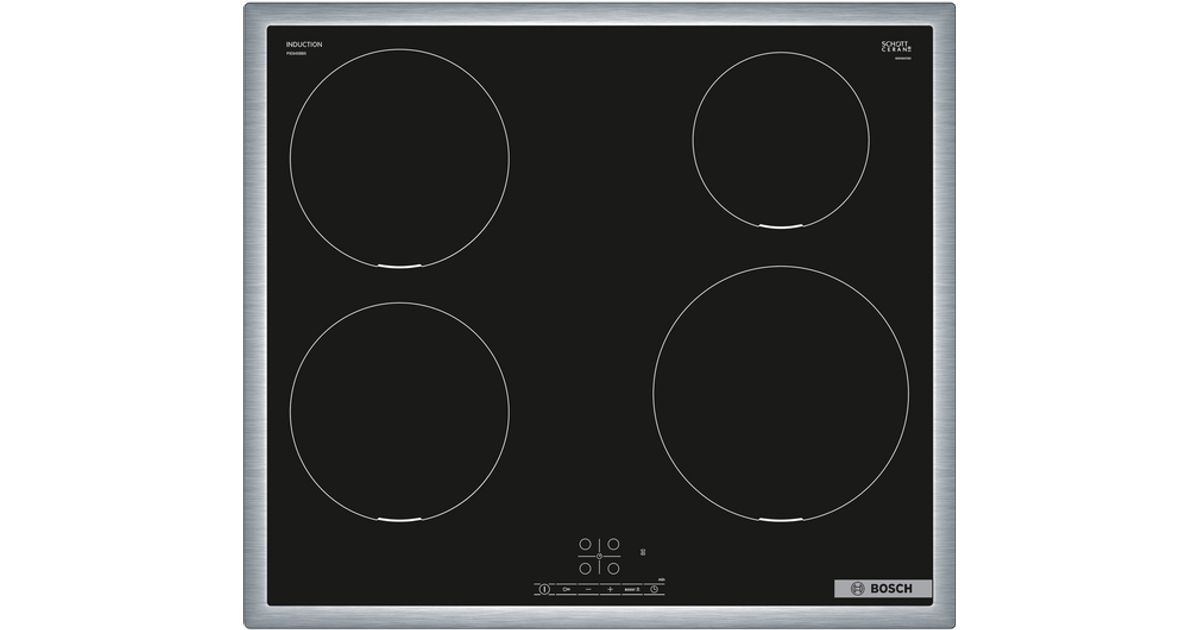This screenshot has height=630, width=1200.
Task: Click the front-left cooking zone ring
Action: 399,412
